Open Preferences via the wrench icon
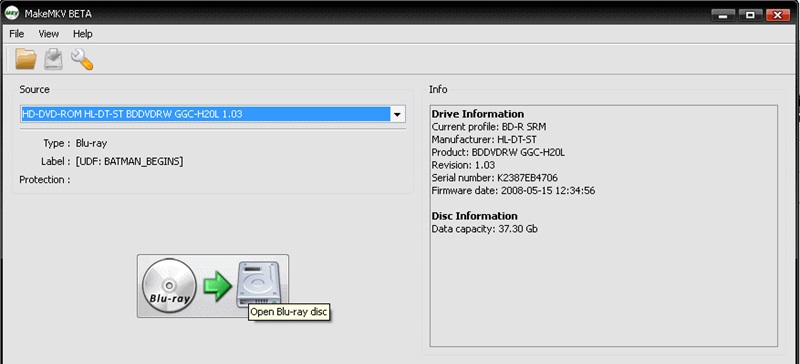Viewport: 800px width, 364px height. (82, 59)
